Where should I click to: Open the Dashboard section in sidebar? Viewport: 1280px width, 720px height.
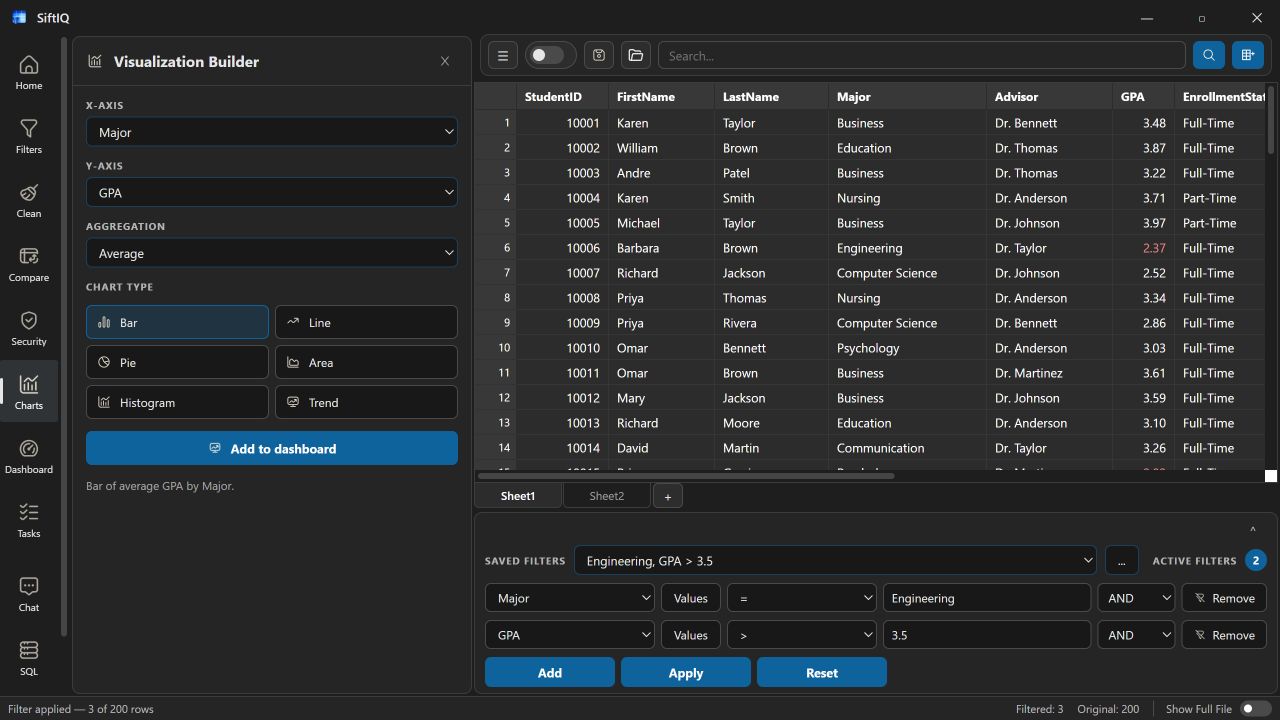pos(29,457)
